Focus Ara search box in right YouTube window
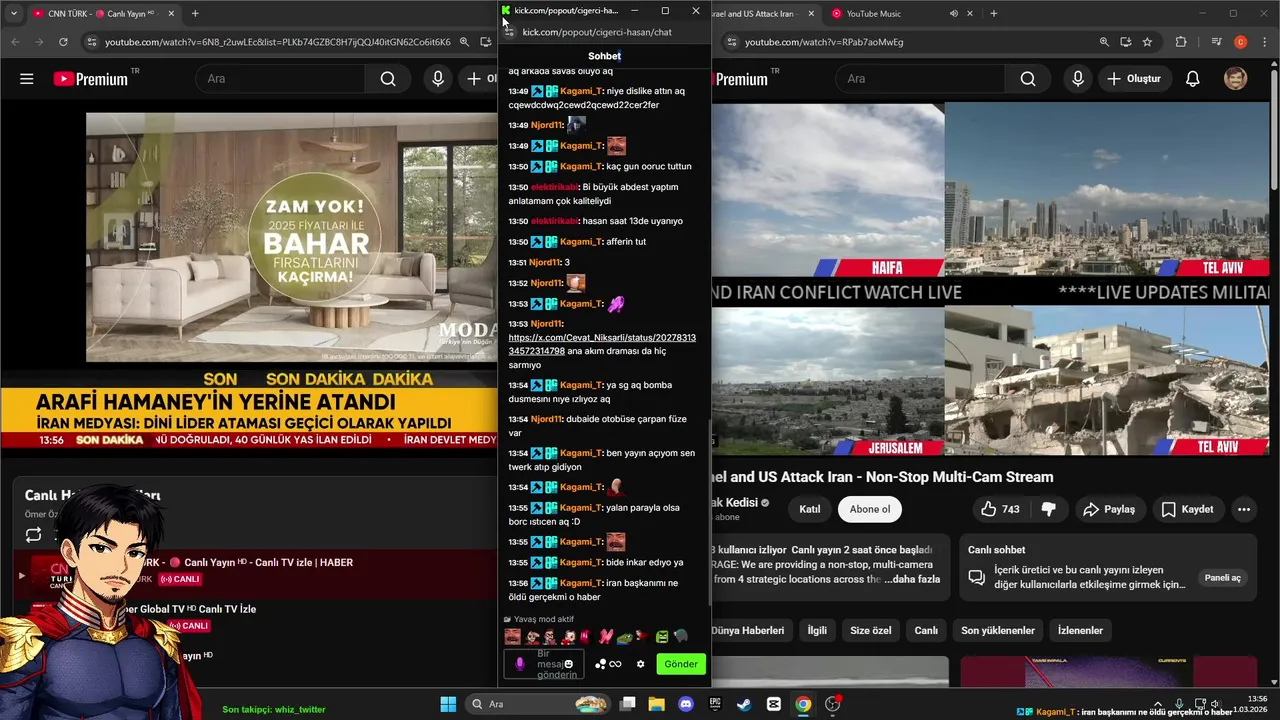Image resolution: width=1280 pixels, height=720 pixels. pos(920,79)
